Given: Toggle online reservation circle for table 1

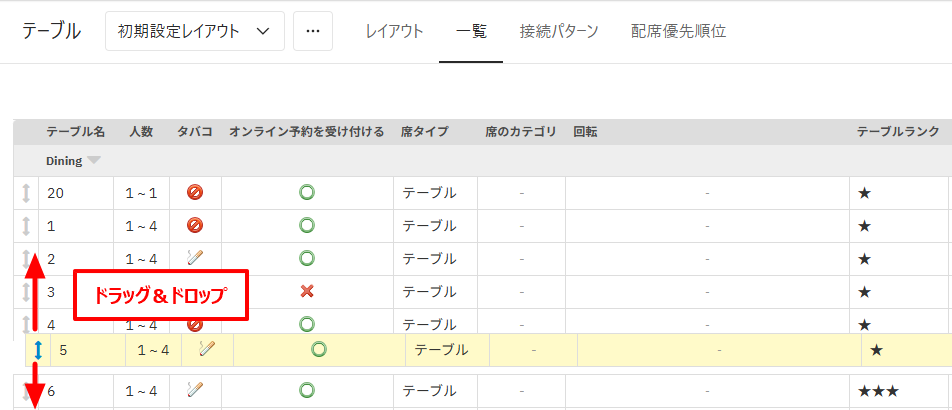Looking at the screenshot, I should pyautogui.click(x=307, y=226).
